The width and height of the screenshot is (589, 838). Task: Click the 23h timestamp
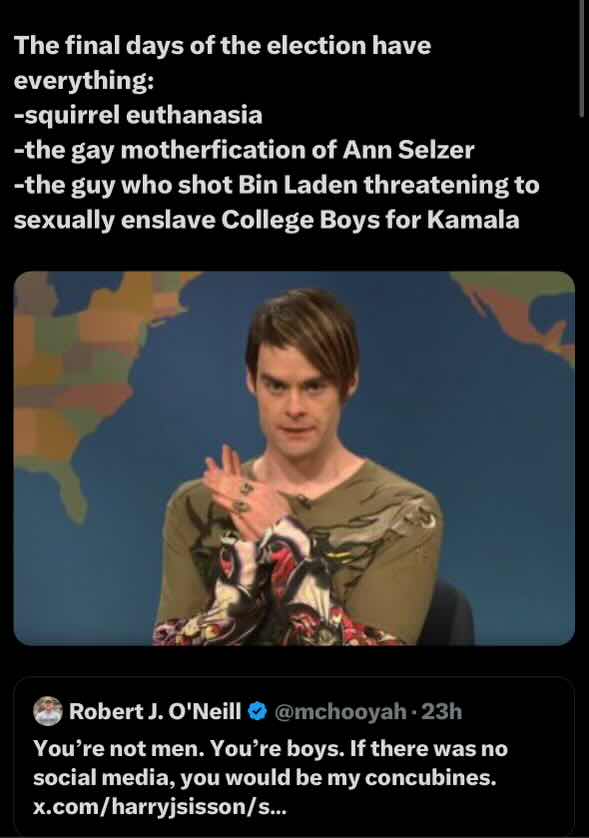pos(441,711)
